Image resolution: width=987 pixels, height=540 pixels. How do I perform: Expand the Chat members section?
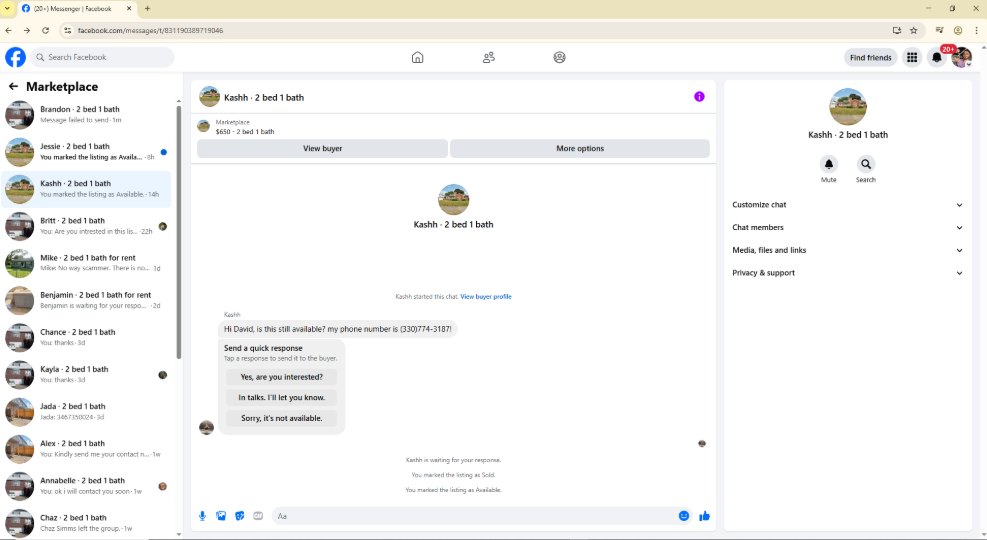tap(847, 227)
